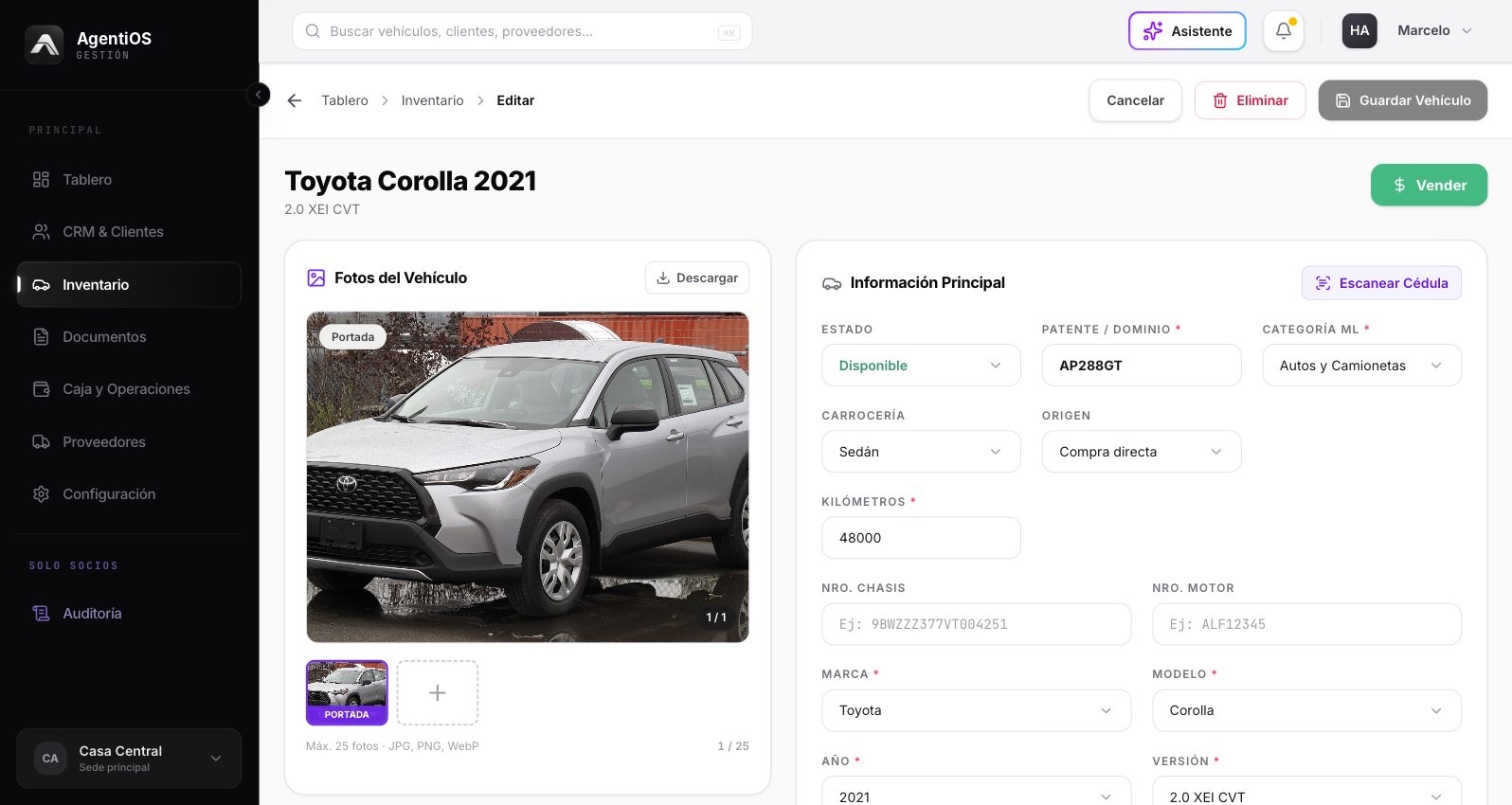This screenshot has width=1512, height=805.
Task: Expand the Casa Central branch selector chevron
Action: coord(216,759)
